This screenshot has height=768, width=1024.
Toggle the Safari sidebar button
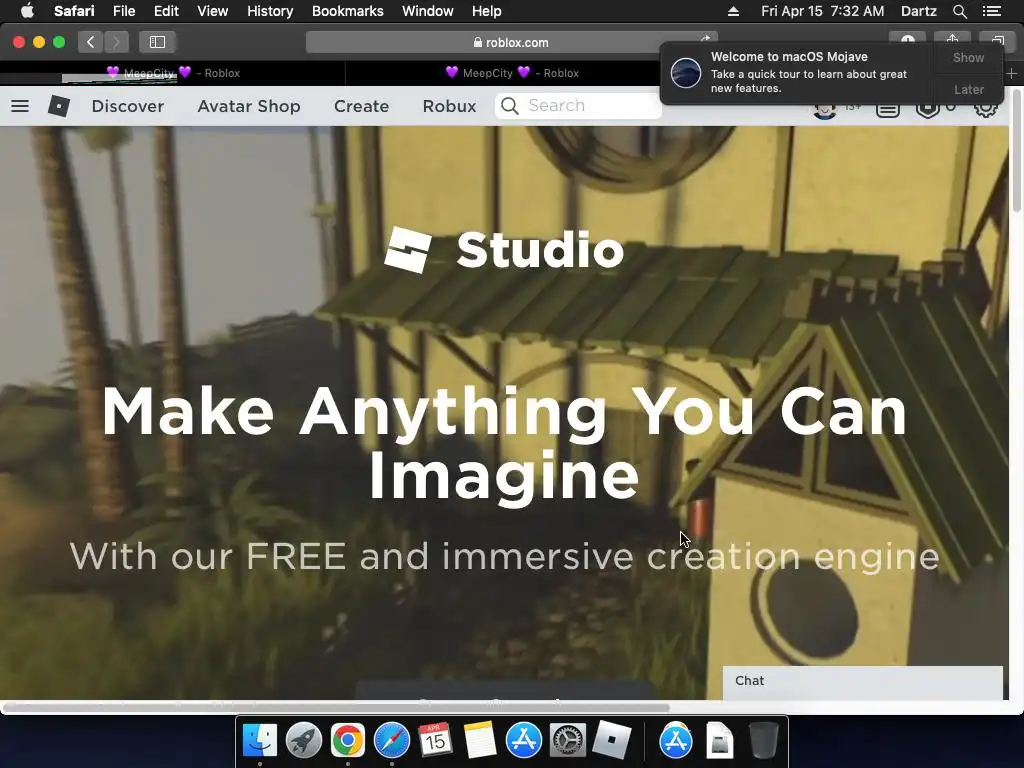tap(157, 42)
